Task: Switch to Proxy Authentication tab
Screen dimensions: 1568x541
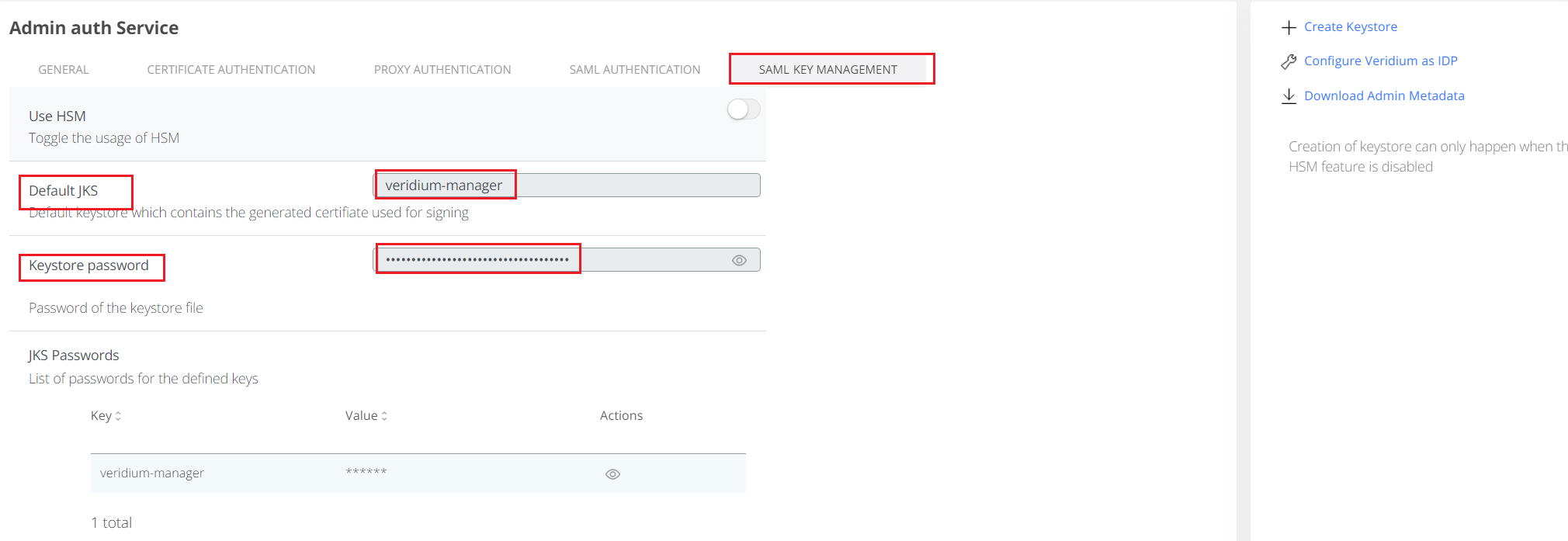Action: [x=442, y=70]
